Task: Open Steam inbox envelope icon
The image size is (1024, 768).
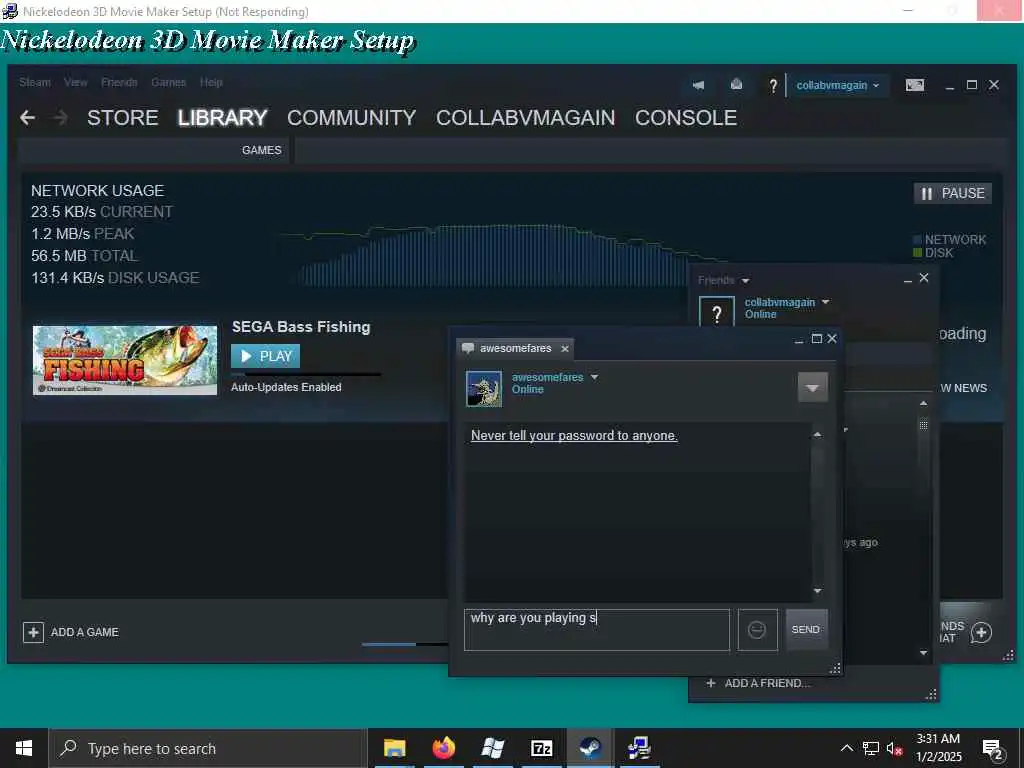Action: coord(736,84)
